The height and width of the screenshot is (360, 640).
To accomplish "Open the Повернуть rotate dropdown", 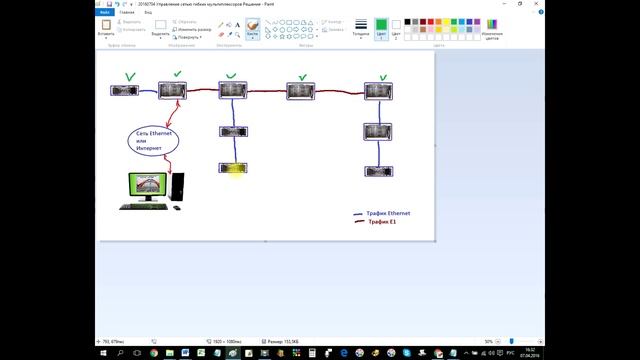I will click(188, 37).
